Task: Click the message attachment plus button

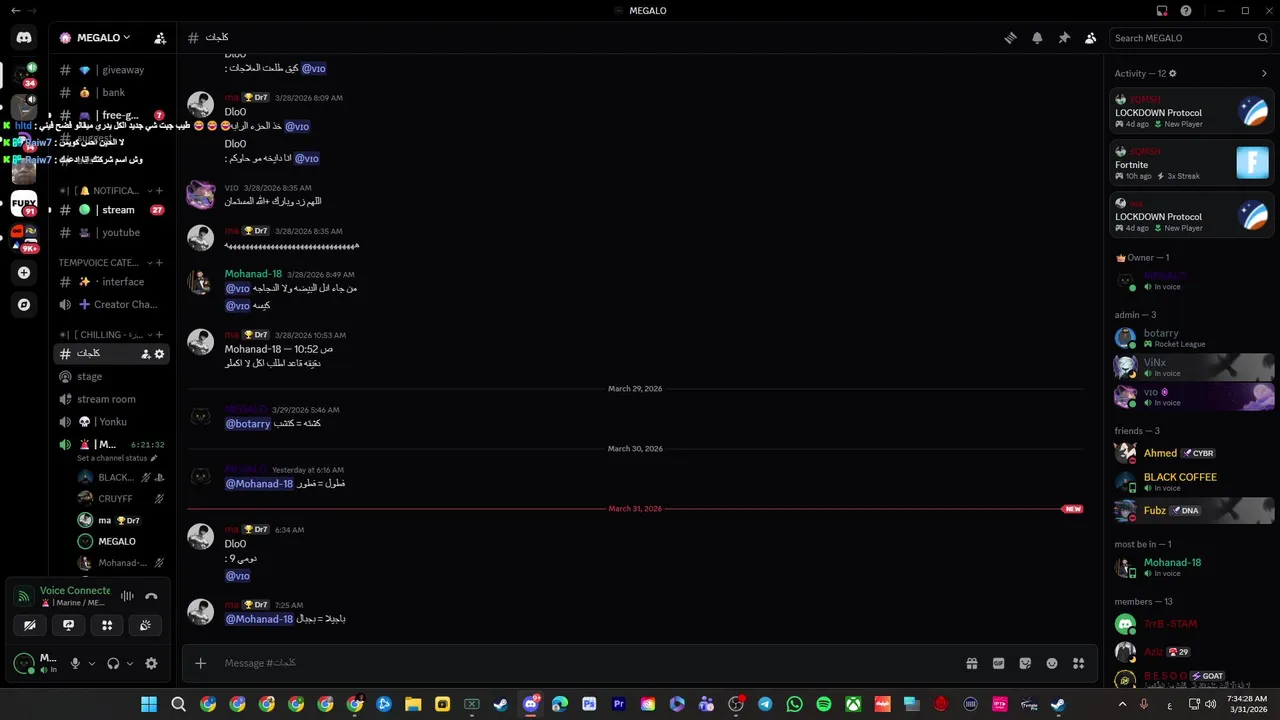Action: [201, 663]
